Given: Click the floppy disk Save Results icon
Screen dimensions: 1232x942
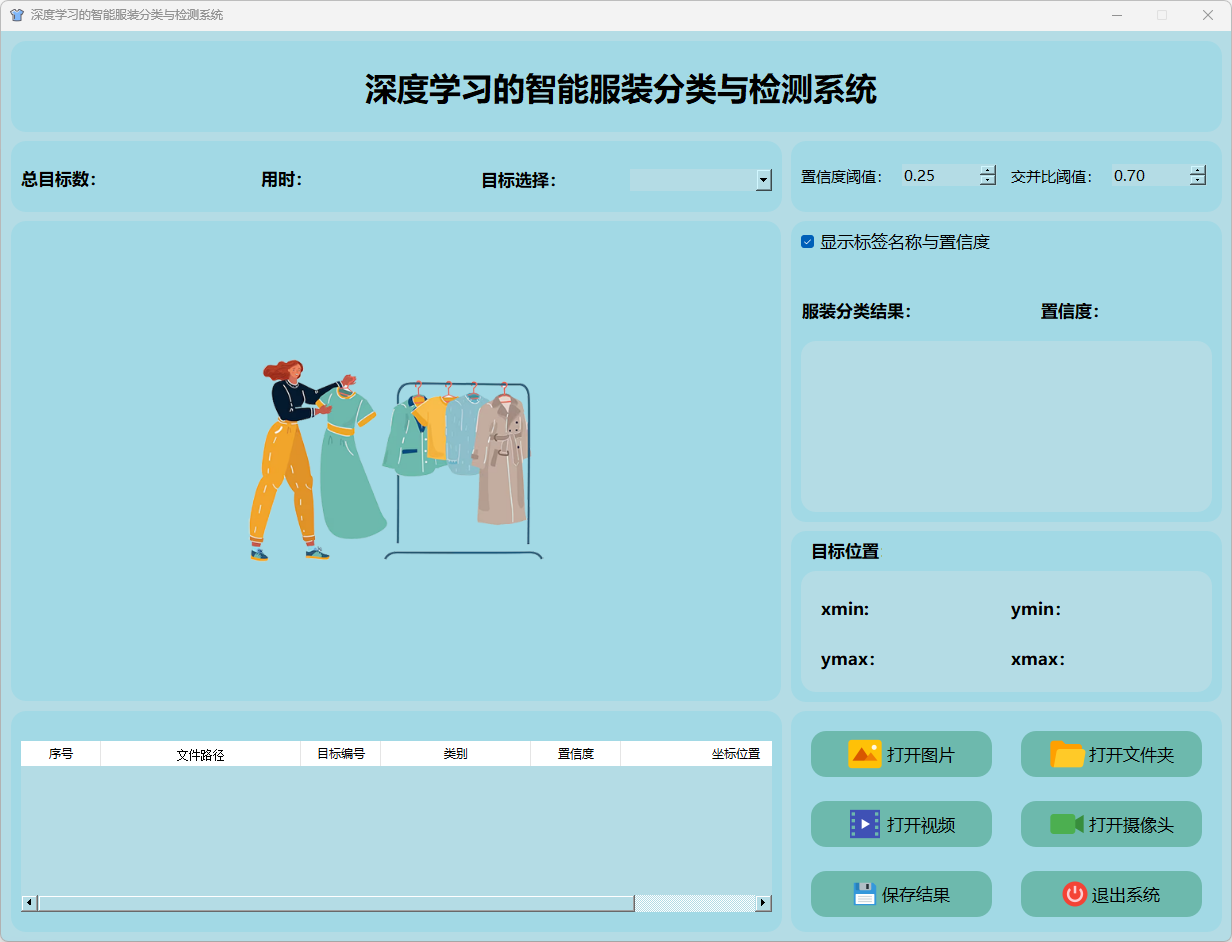Looking at the screenshot, I should (x=864, y=894).
